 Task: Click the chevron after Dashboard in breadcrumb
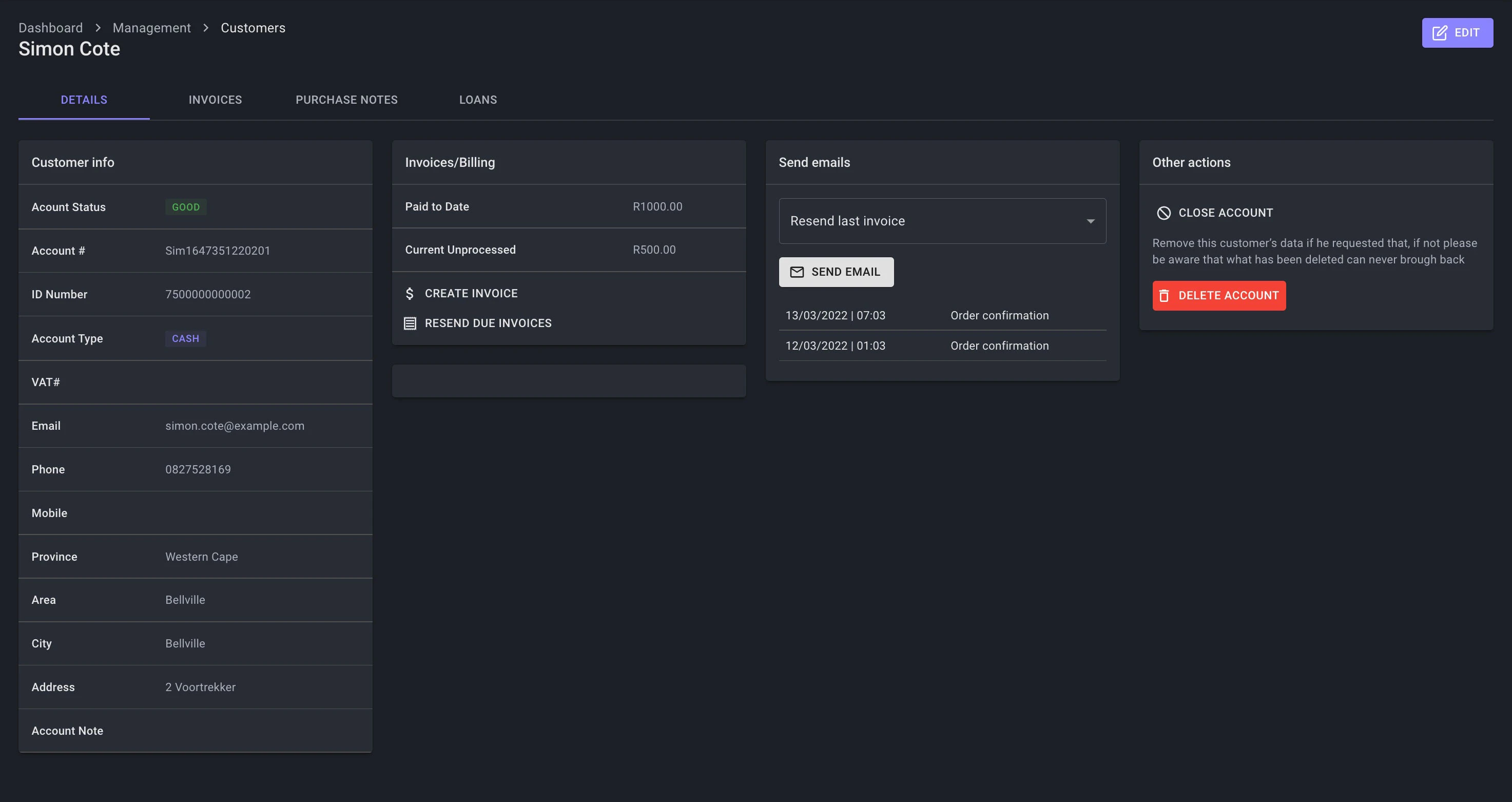tap(98, 28)
